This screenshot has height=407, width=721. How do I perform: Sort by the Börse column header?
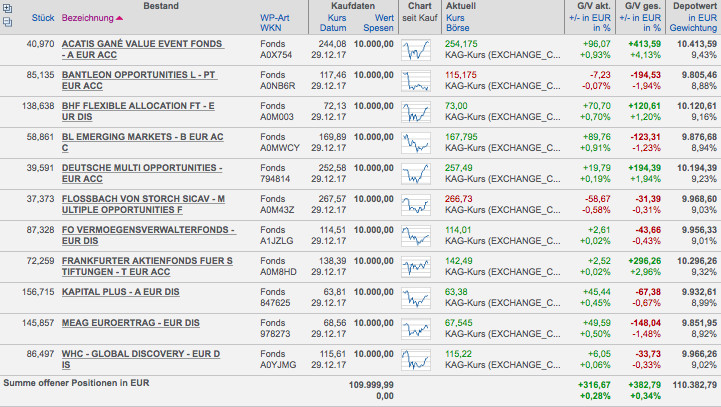pyautogui.click(x=458, y=28)
